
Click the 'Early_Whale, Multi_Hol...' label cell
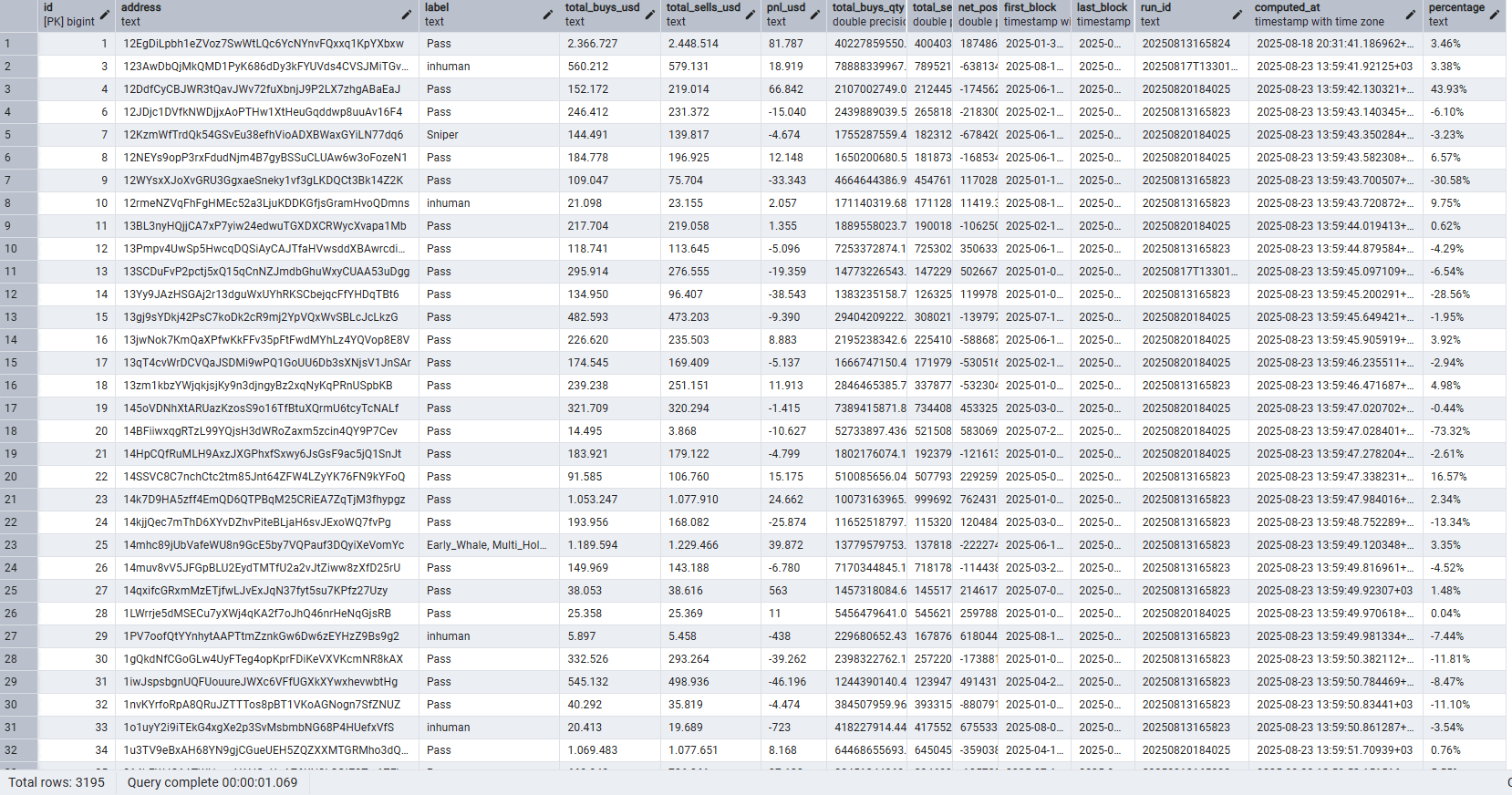click(486, 545)
